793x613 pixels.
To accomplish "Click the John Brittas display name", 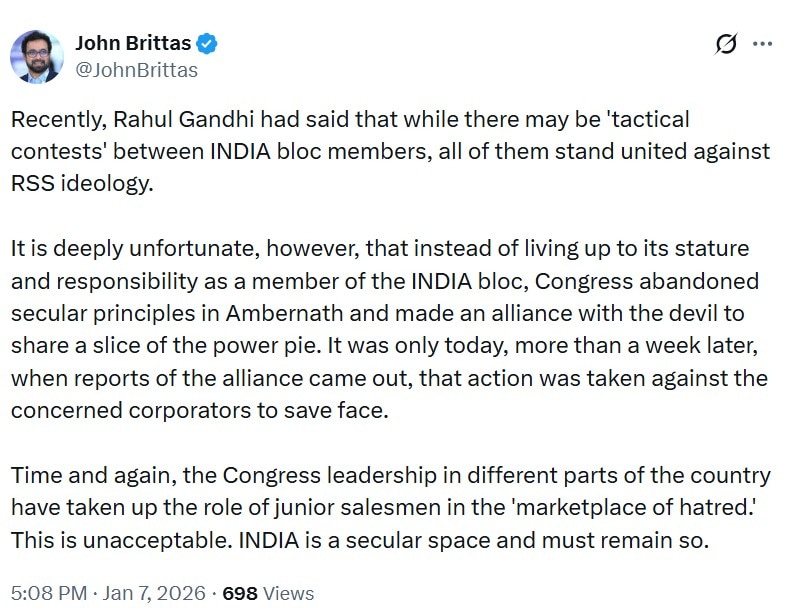I will (133, 44).
